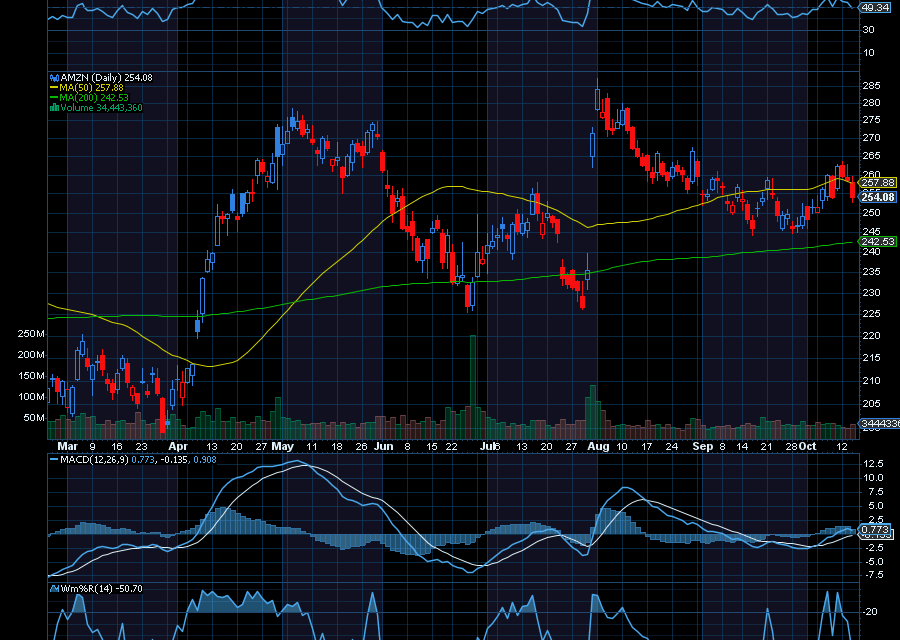The height and width of the screenshot is (640, 900).
Task: Click the 150M volume axis label
Action: click(x=31, y=375)
